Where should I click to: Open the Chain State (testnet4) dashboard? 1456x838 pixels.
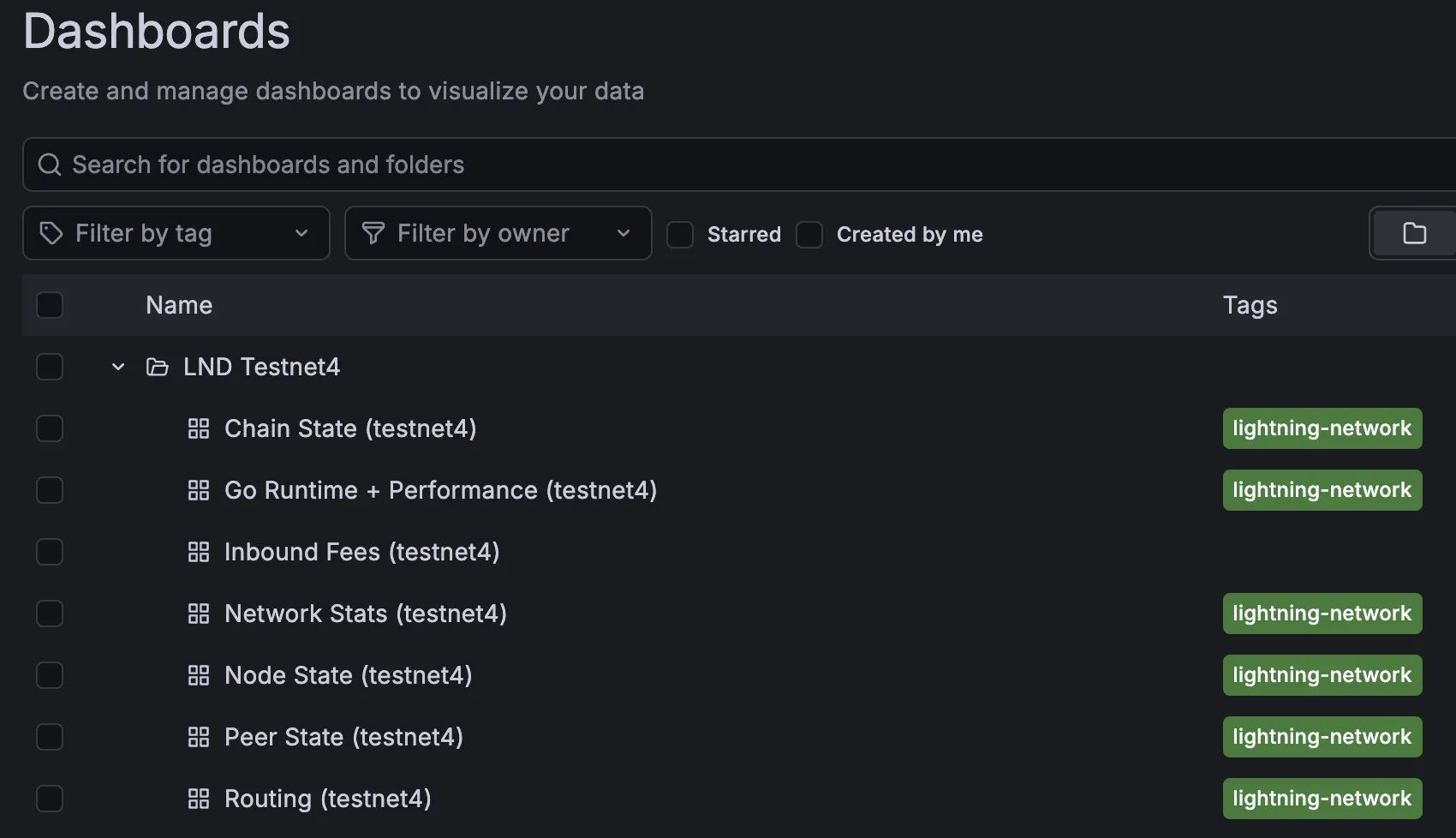click(x=350, y=428)
